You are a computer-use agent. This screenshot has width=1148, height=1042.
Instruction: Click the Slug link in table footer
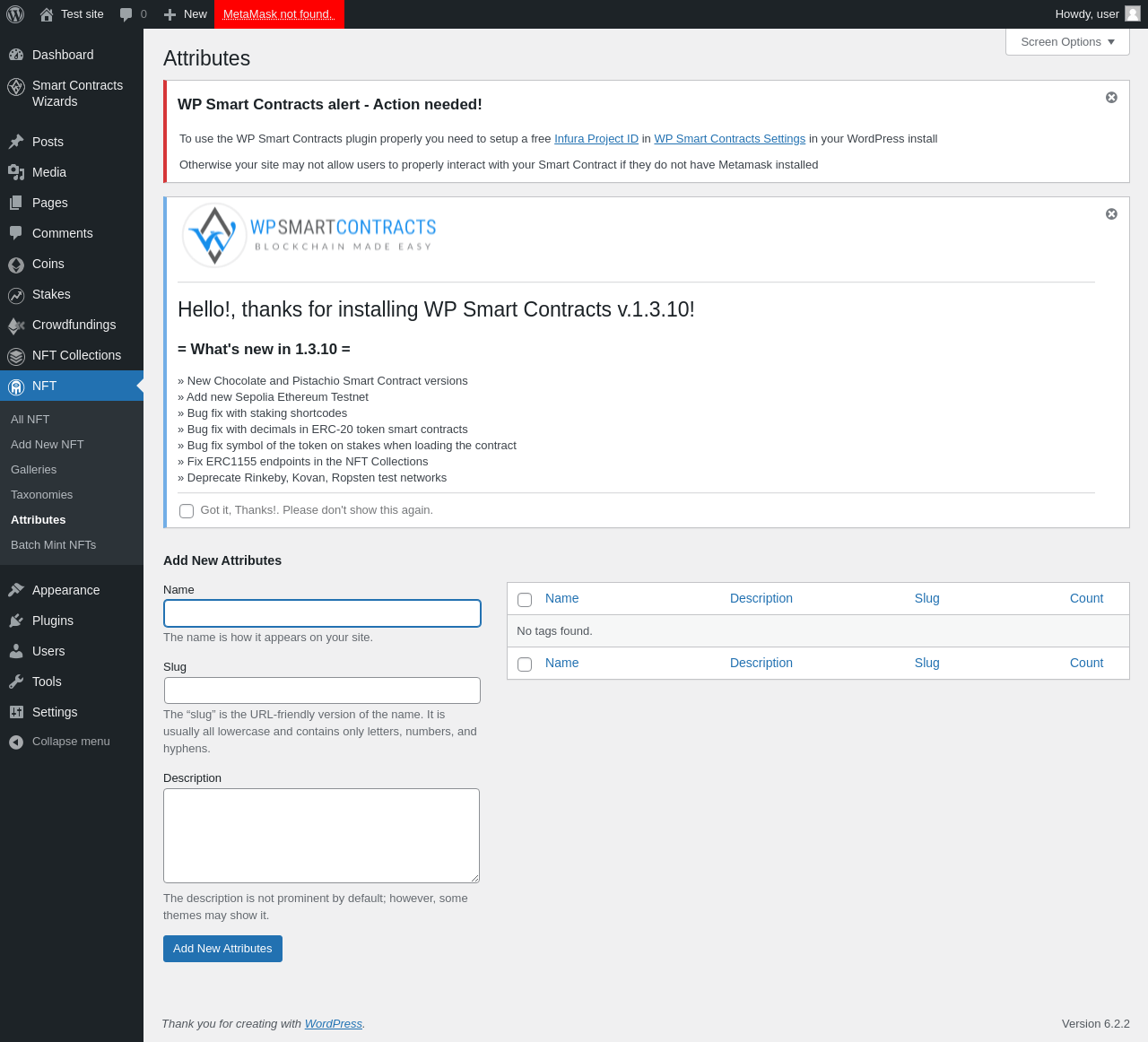coord(927,663)
